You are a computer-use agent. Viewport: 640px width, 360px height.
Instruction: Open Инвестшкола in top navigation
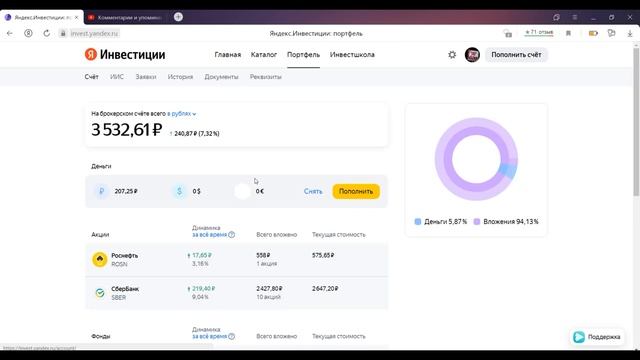(352, 54)
